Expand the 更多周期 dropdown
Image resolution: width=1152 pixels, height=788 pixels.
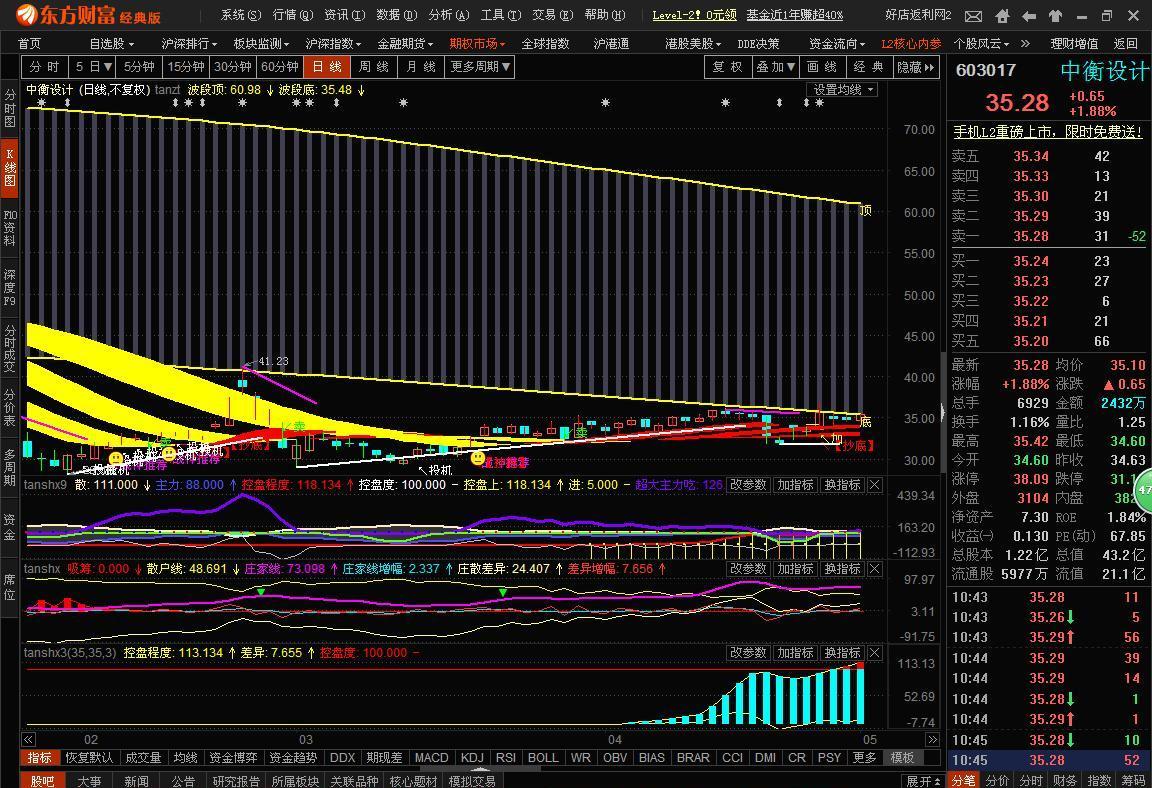(480, 67)
